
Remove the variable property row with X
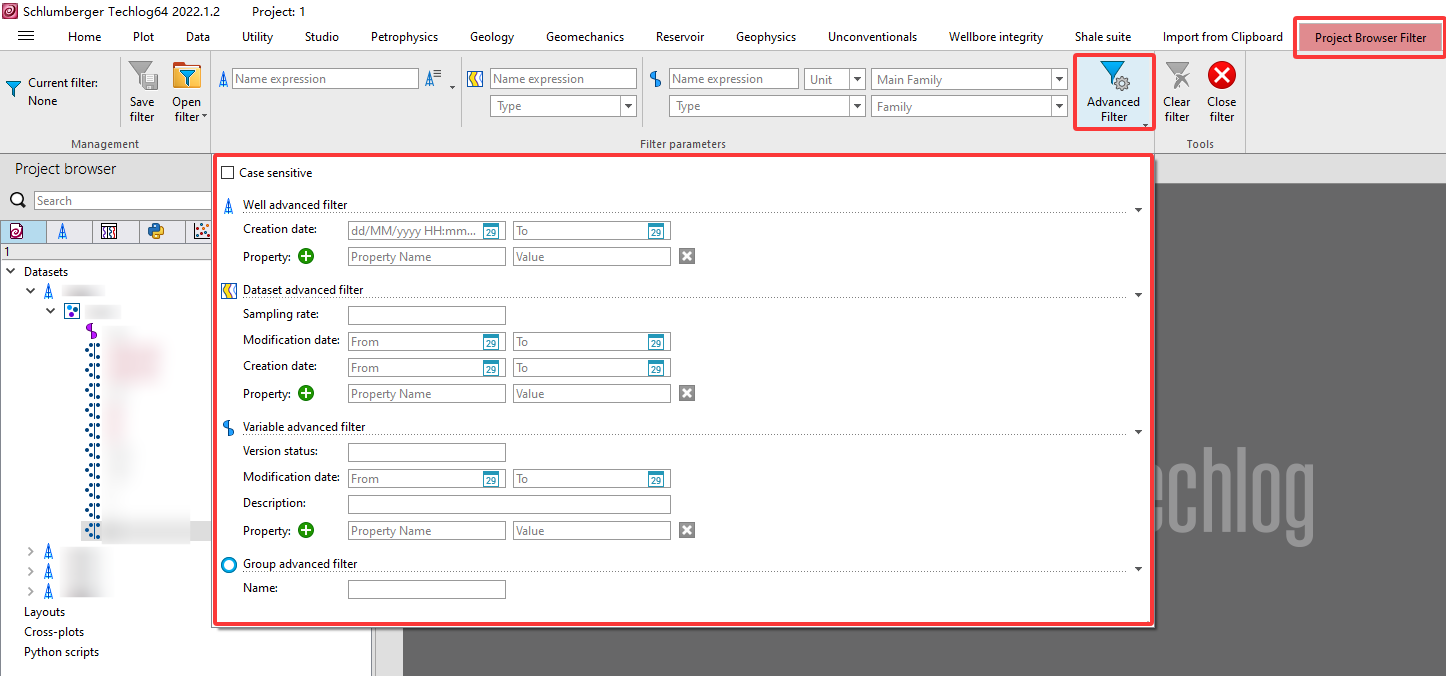[687, 531]
